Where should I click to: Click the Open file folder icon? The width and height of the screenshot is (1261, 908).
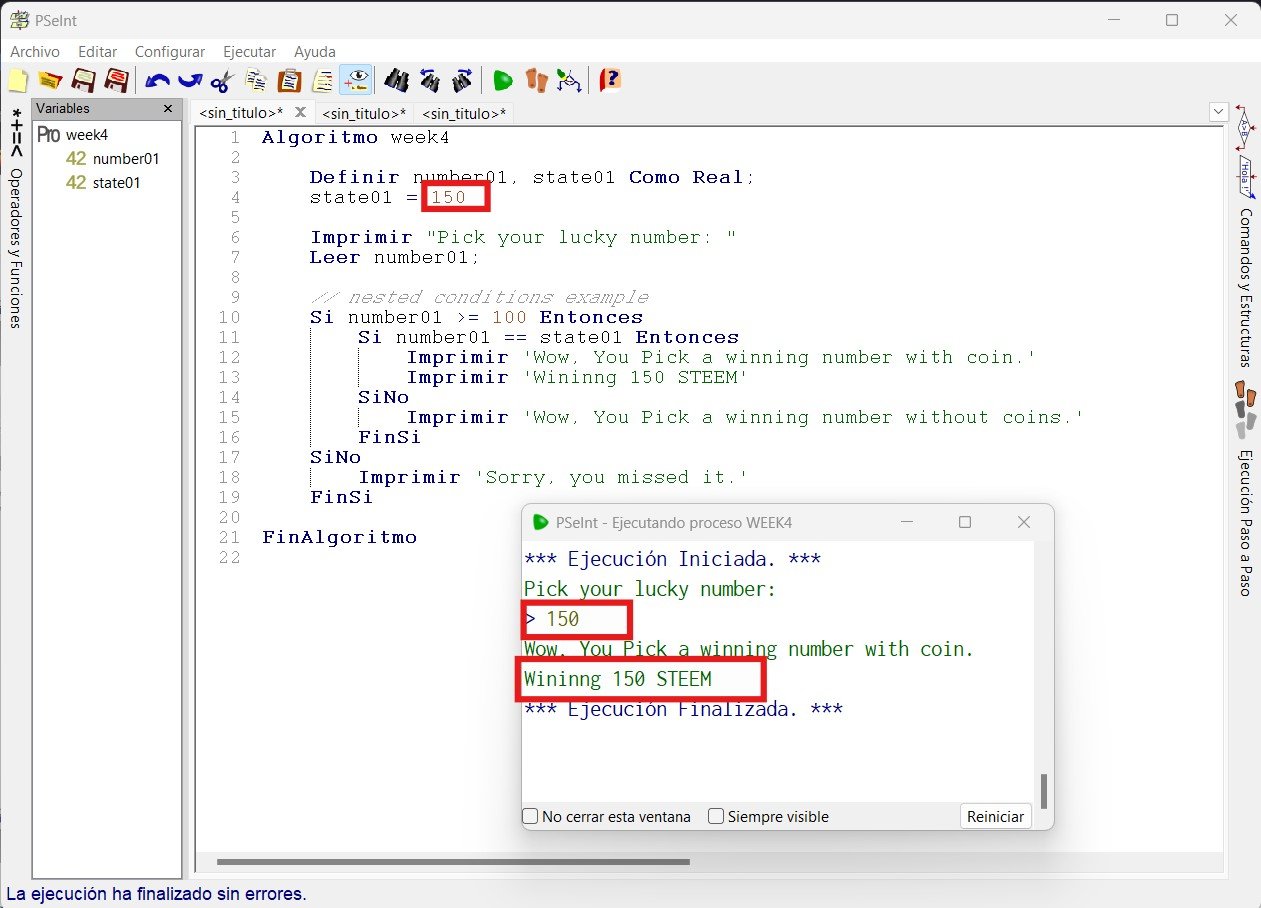tap(50, 80)
